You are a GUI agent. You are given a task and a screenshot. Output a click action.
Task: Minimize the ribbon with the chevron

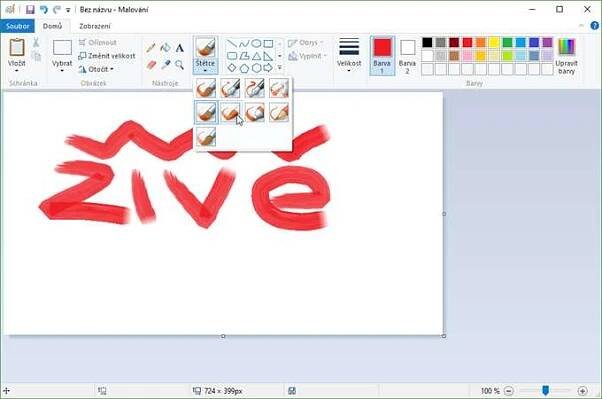[581, 26]
